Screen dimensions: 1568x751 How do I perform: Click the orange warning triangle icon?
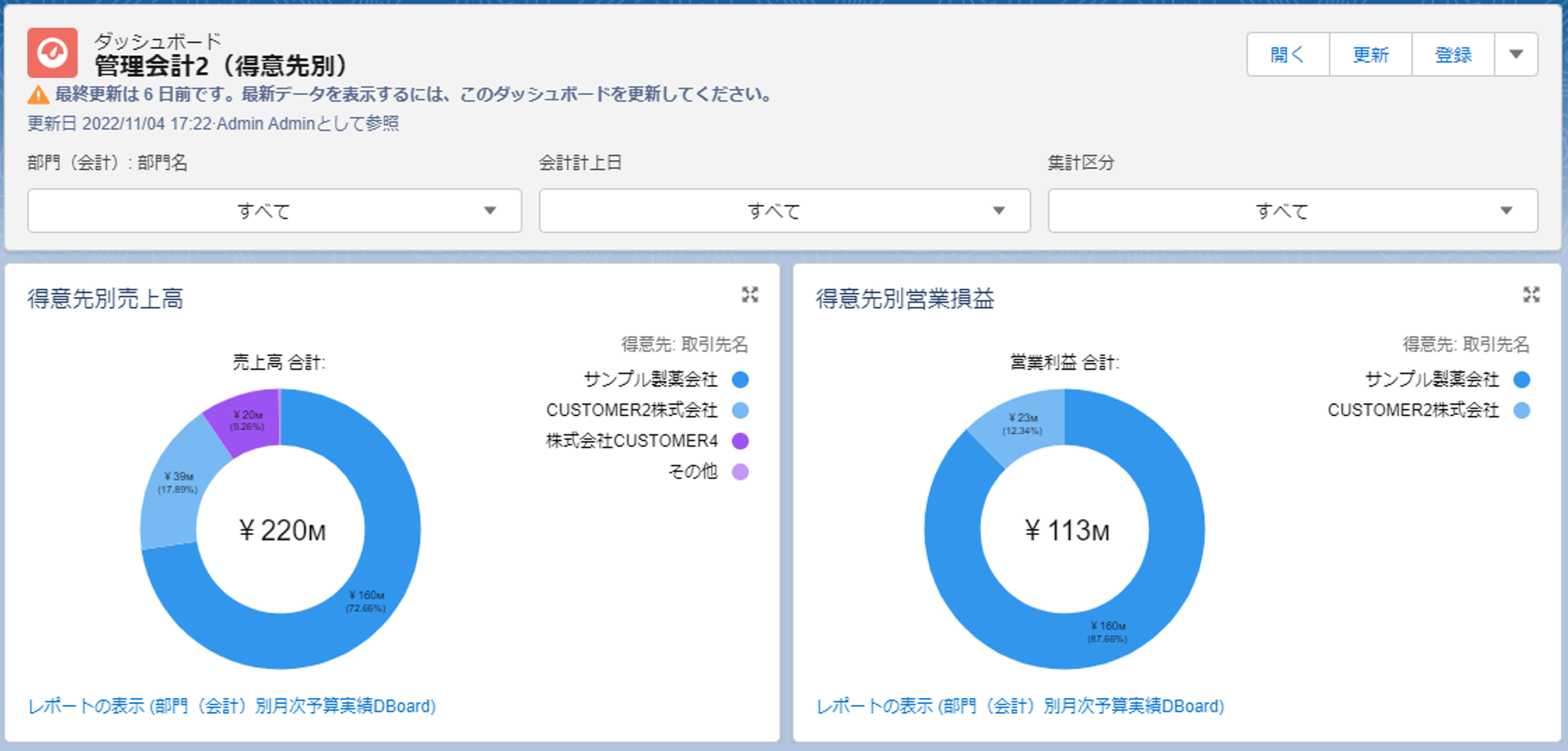tap(38, 94)
